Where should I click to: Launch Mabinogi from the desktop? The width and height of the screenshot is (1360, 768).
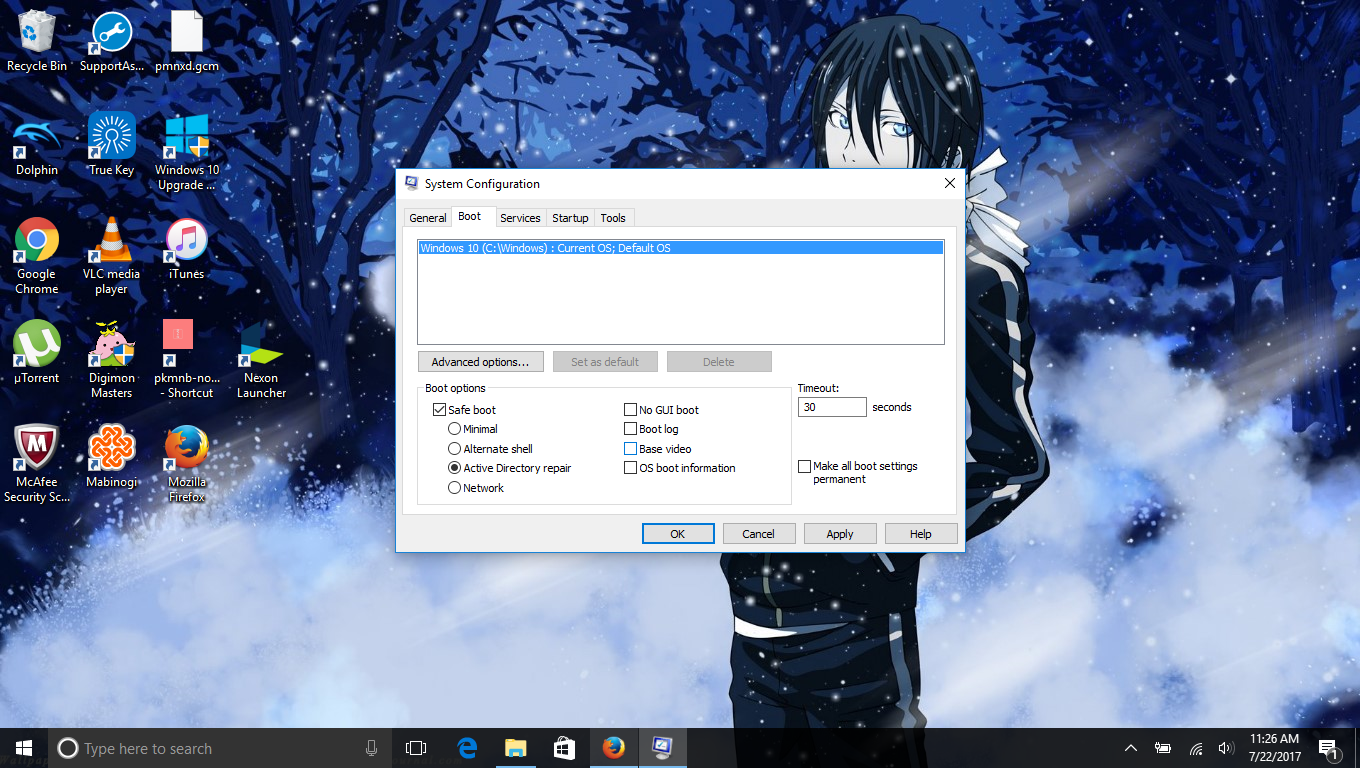click(x=111, y=450)
